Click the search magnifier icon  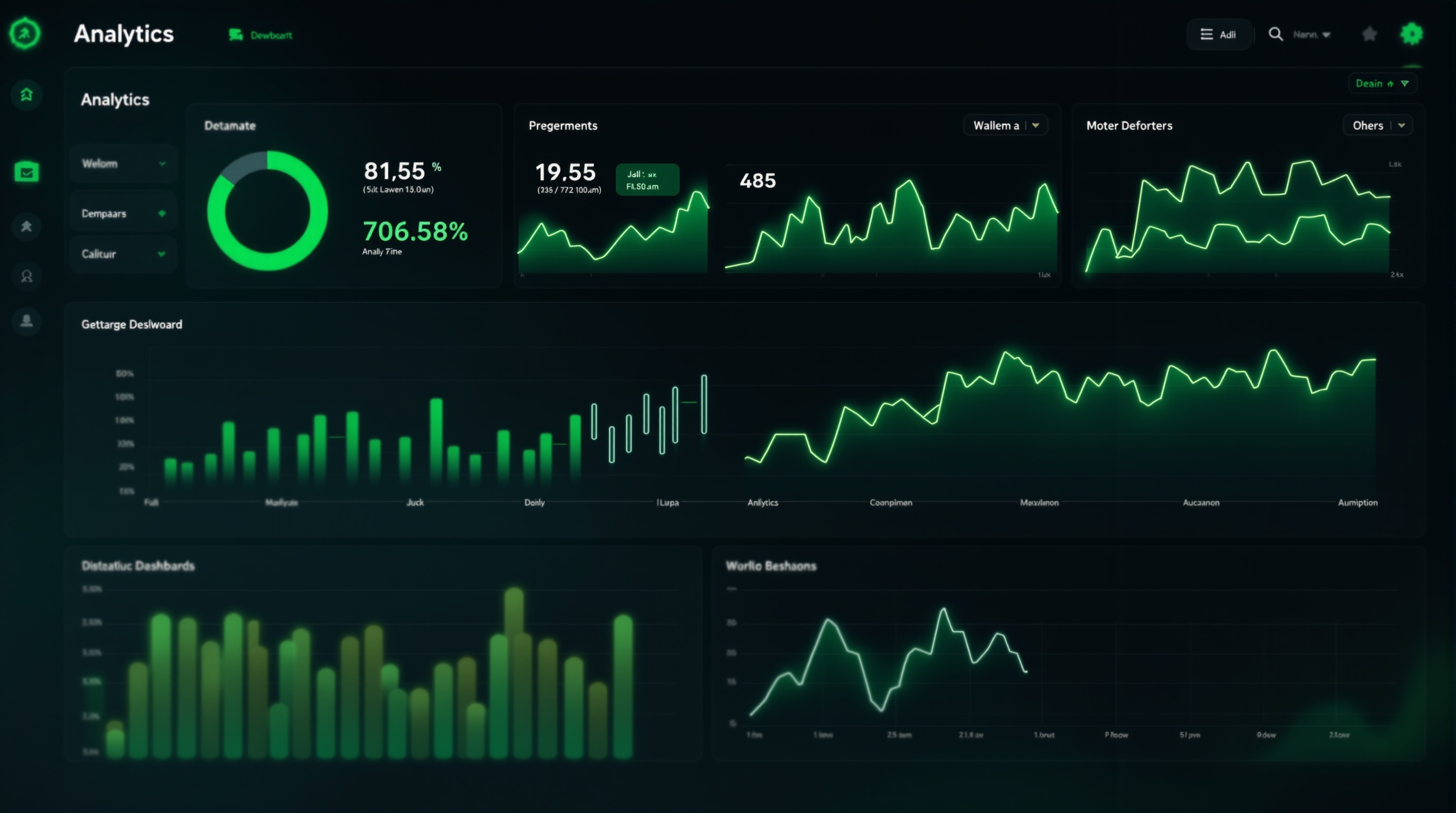click(x=1276, y=34)
